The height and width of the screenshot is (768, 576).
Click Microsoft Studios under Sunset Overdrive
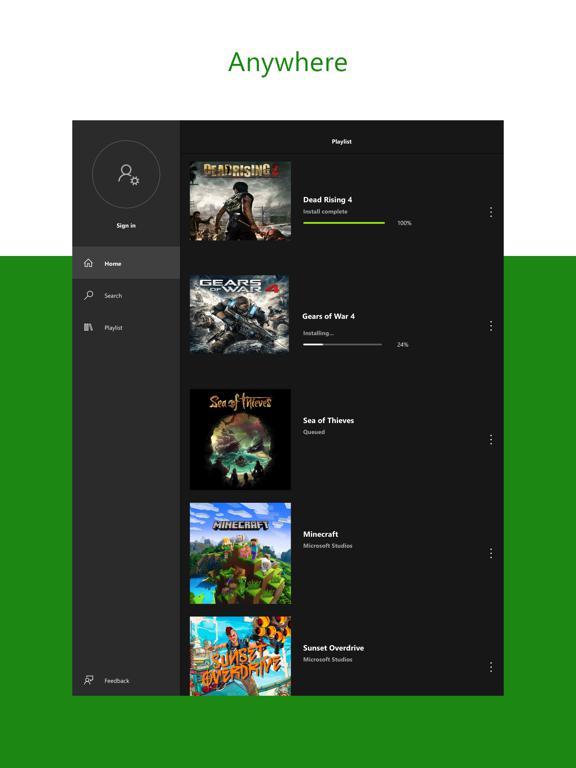pyautogui.click(x=327, y=659)
